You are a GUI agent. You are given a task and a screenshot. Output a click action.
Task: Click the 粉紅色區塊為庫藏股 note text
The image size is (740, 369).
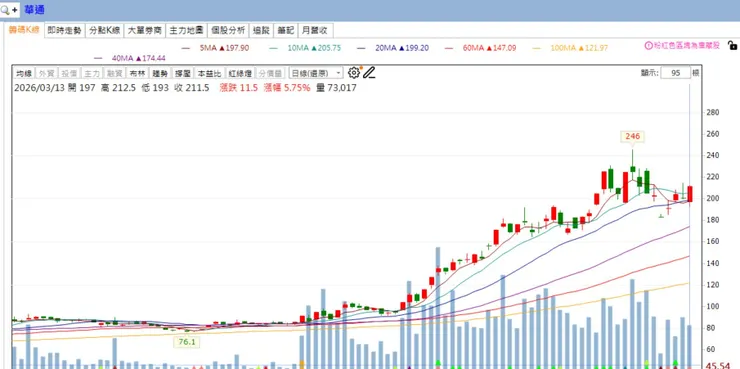click(687, 46)
